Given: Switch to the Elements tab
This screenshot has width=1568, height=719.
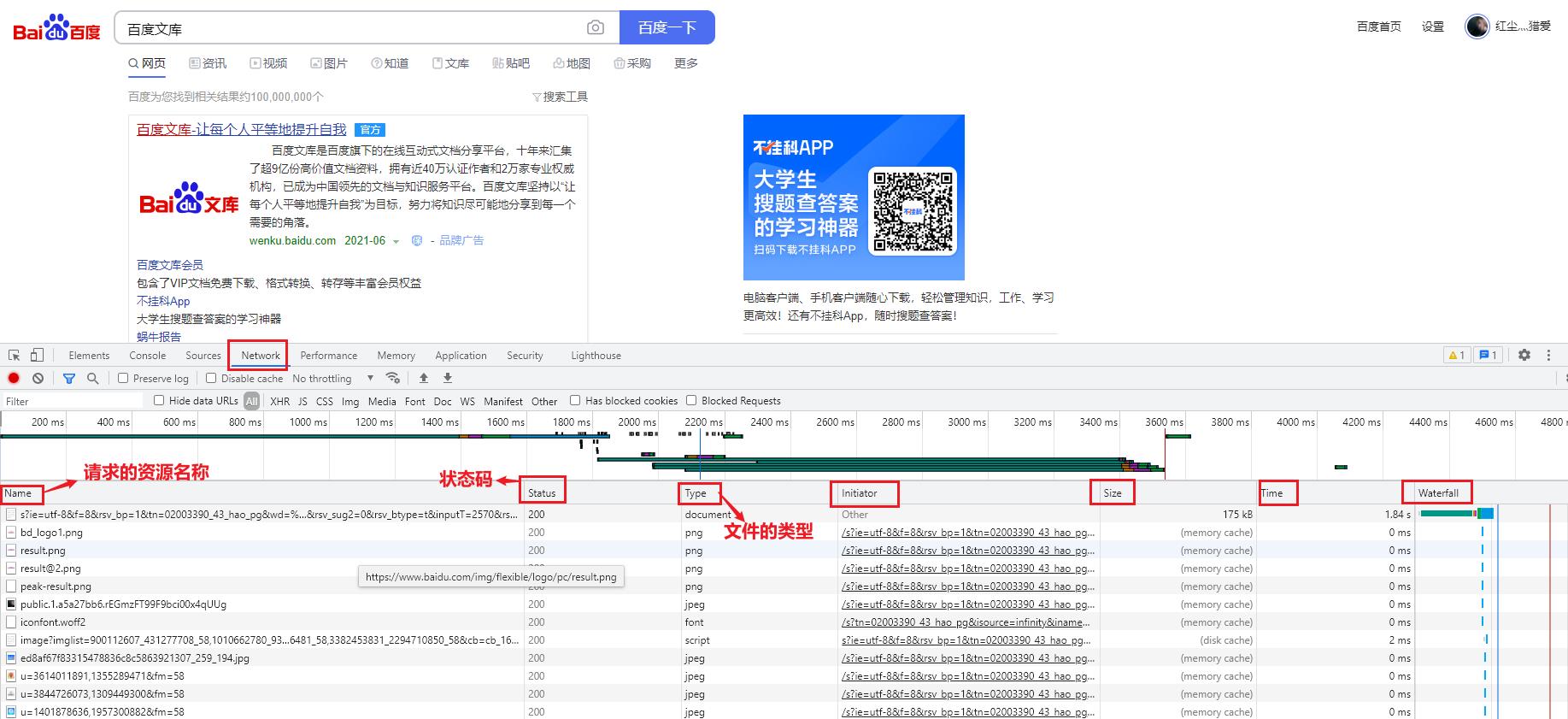Looking at the screenshot, I should point(89,356).
